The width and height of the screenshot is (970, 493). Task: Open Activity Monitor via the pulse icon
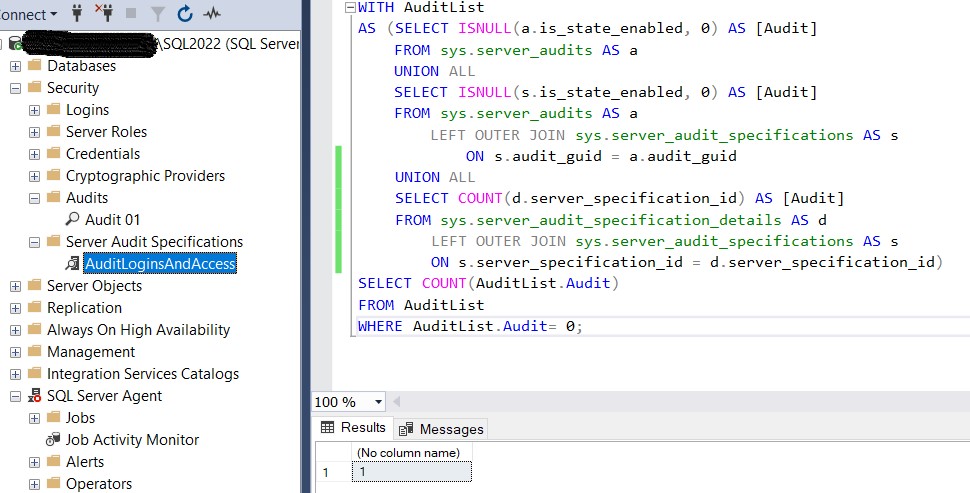point(212,14)
